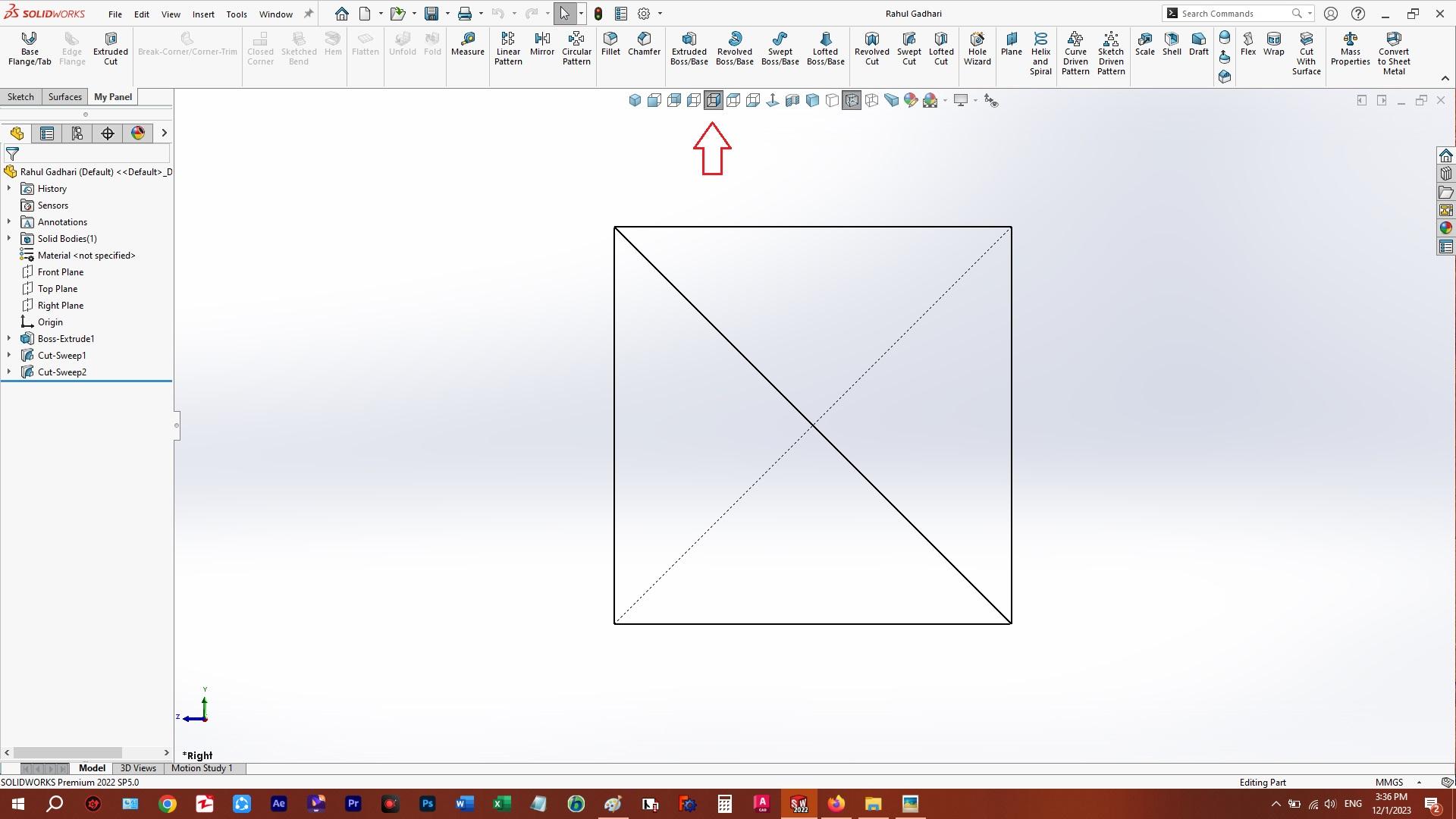This screenshot has width=1456, height=819.
Task: Select the Revolved Boss/Base tool
Action: pyautogui.click(x=734, y=49)
